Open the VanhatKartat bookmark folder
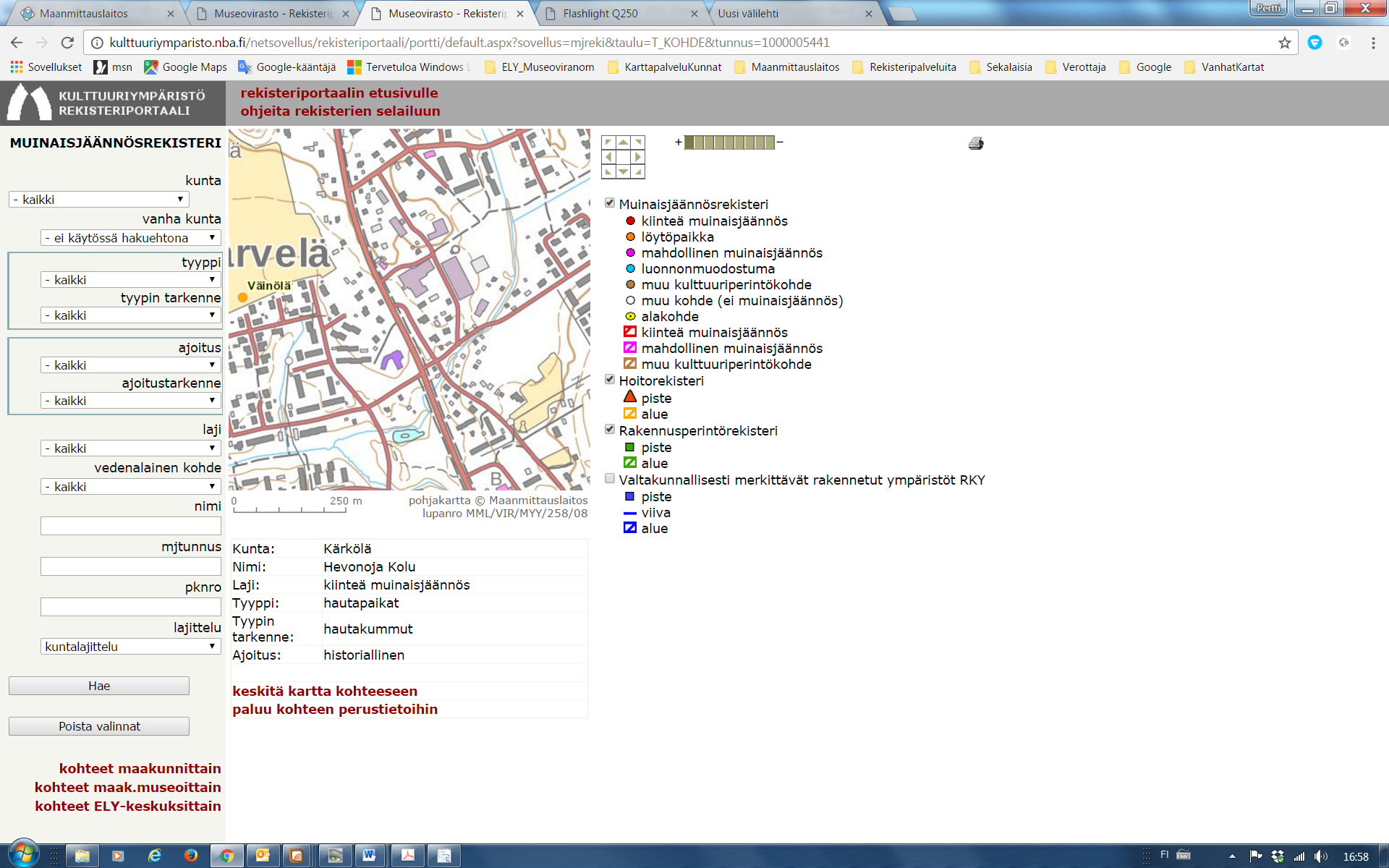Viewport: 1389px width, 868px height. point(1224,67)
